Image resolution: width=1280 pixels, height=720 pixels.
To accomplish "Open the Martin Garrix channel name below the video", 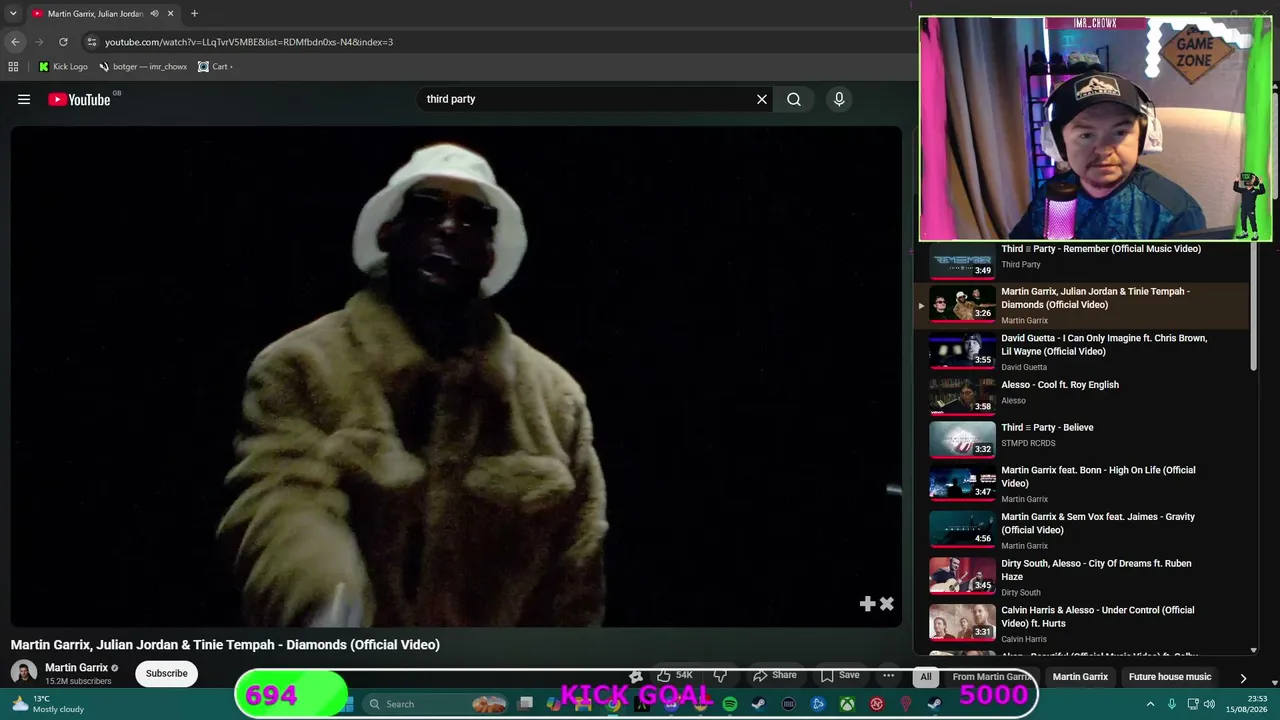I will 76,668.
